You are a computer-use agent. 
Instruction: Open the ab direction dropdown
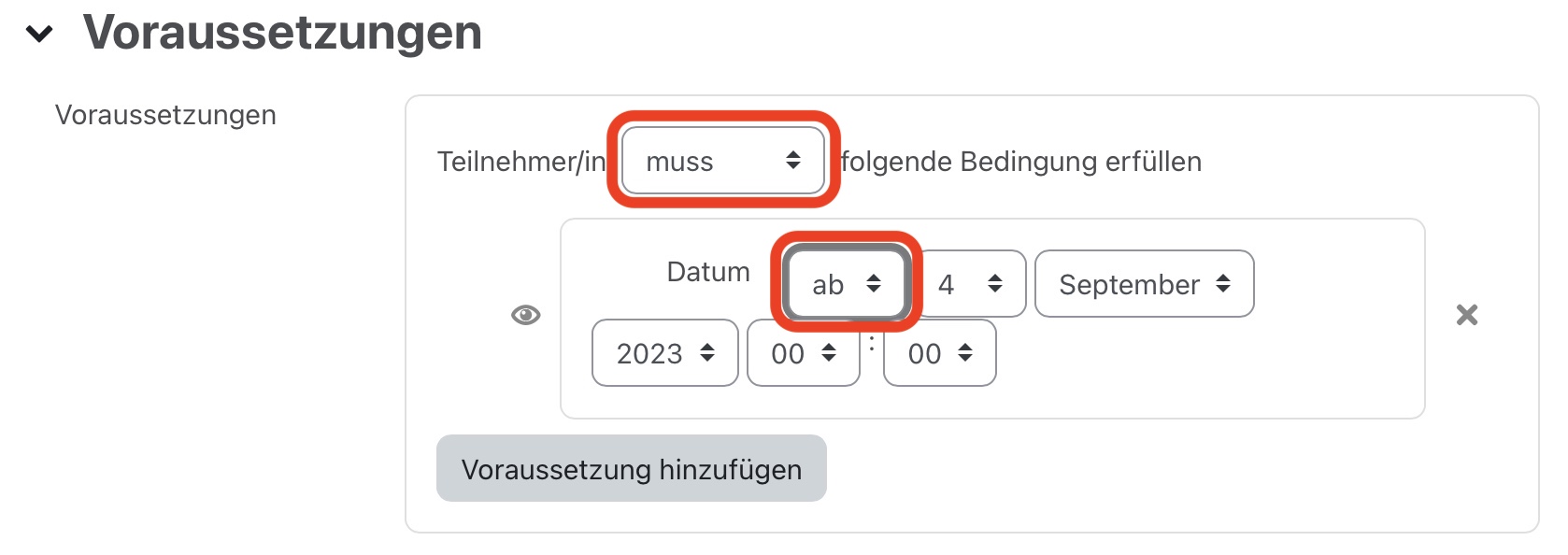(844, 284)
